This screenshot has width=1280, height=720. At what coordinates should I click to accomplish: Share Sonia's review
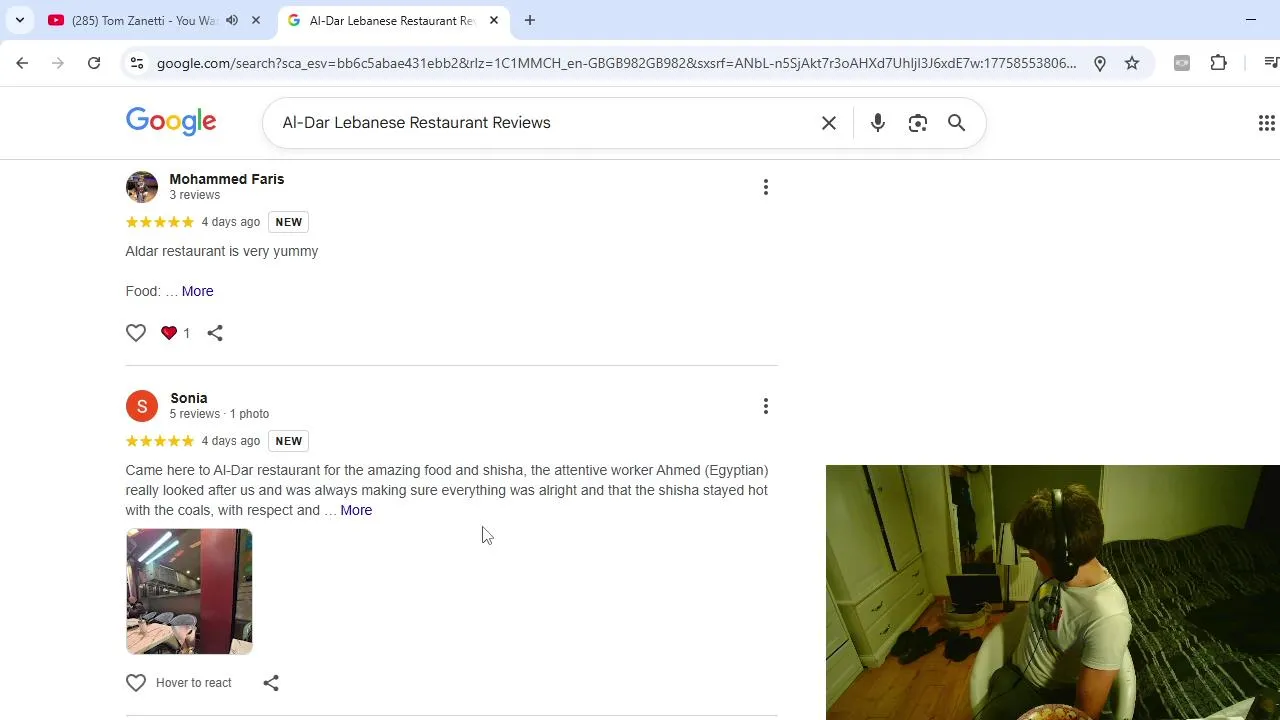(271, 683)
